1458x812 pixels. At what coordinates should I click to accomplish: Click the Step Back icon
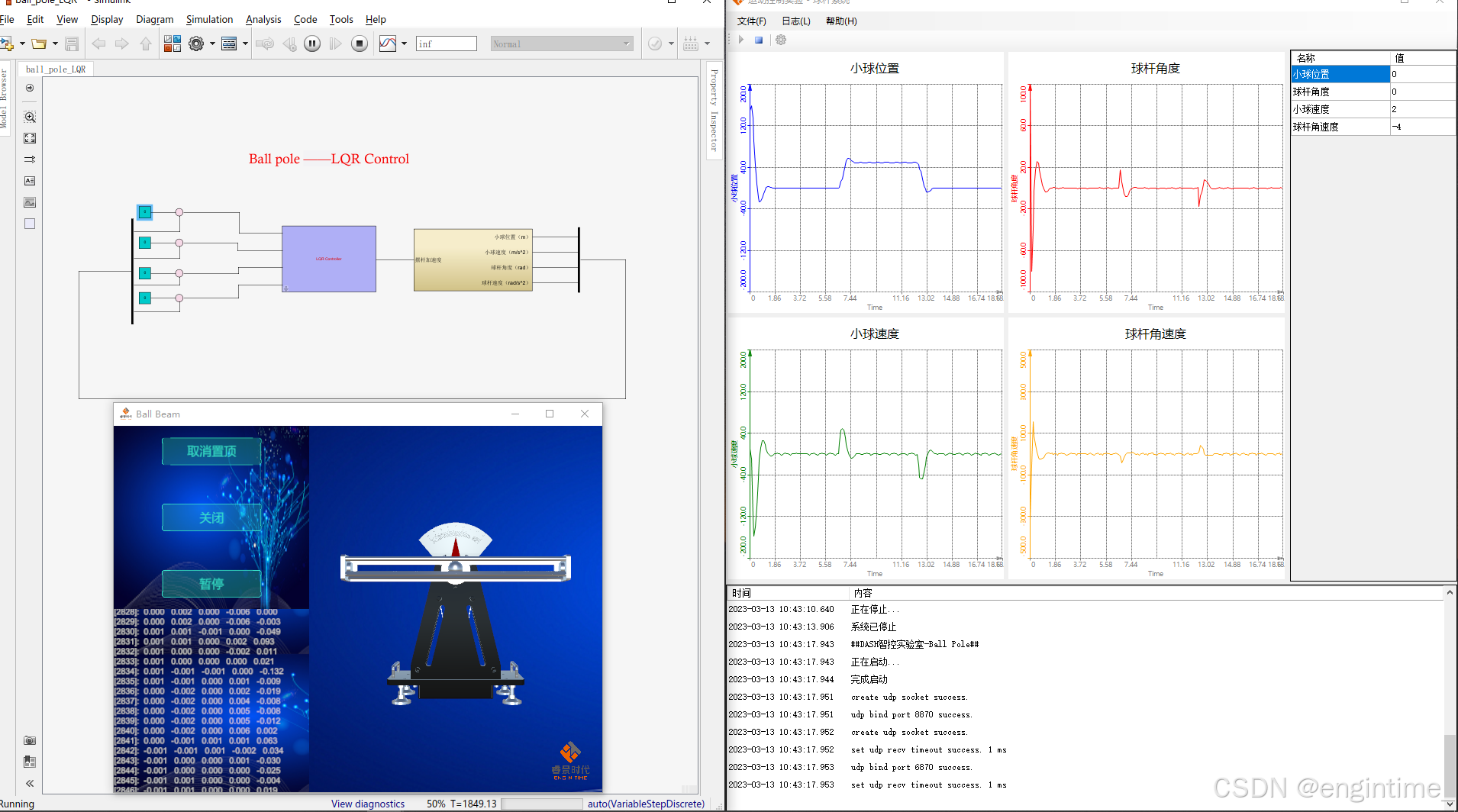coord(289,43)
